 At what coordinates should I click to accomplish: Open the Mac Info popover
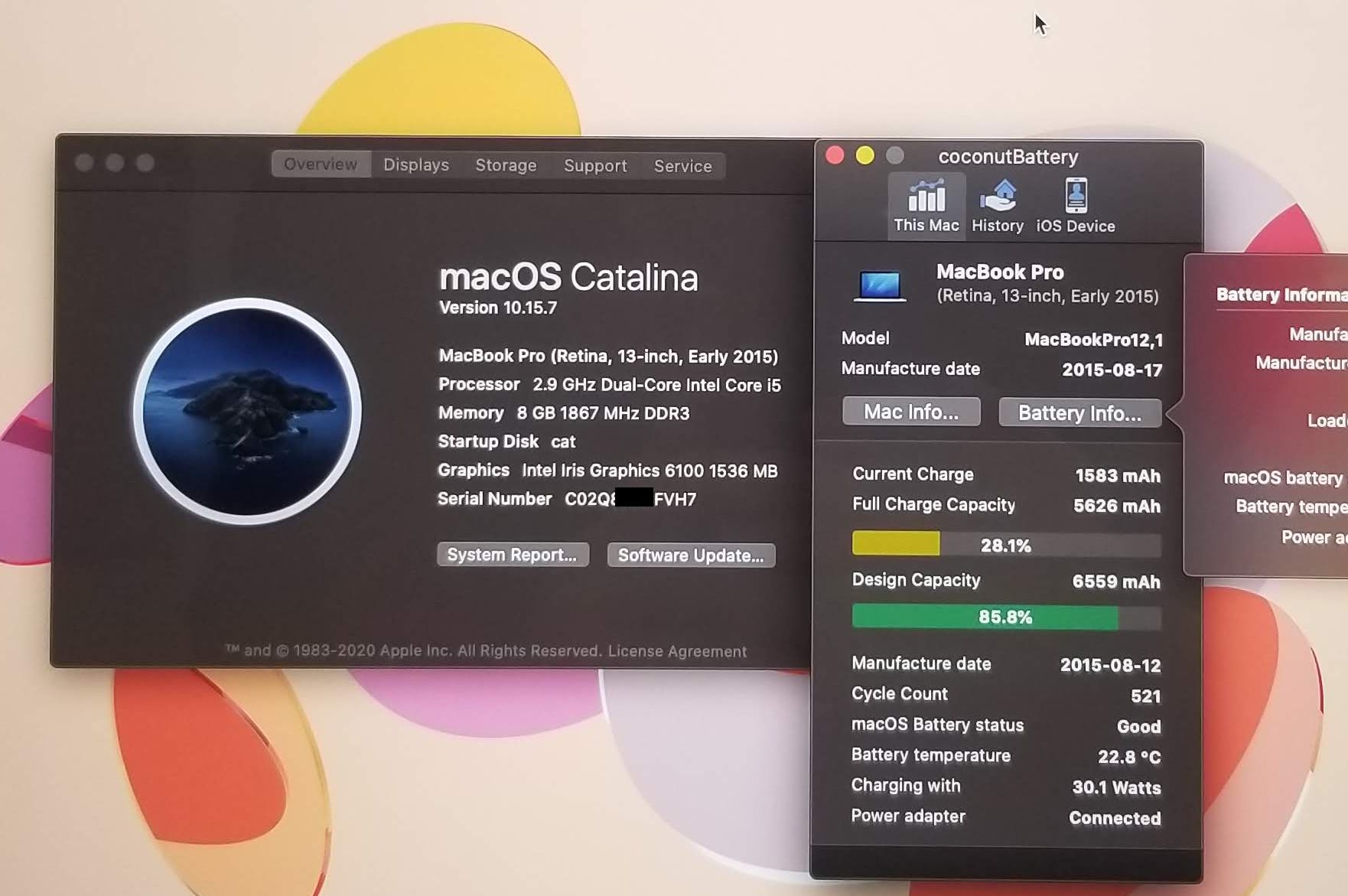pyautogui.click(x=910, y=412)
